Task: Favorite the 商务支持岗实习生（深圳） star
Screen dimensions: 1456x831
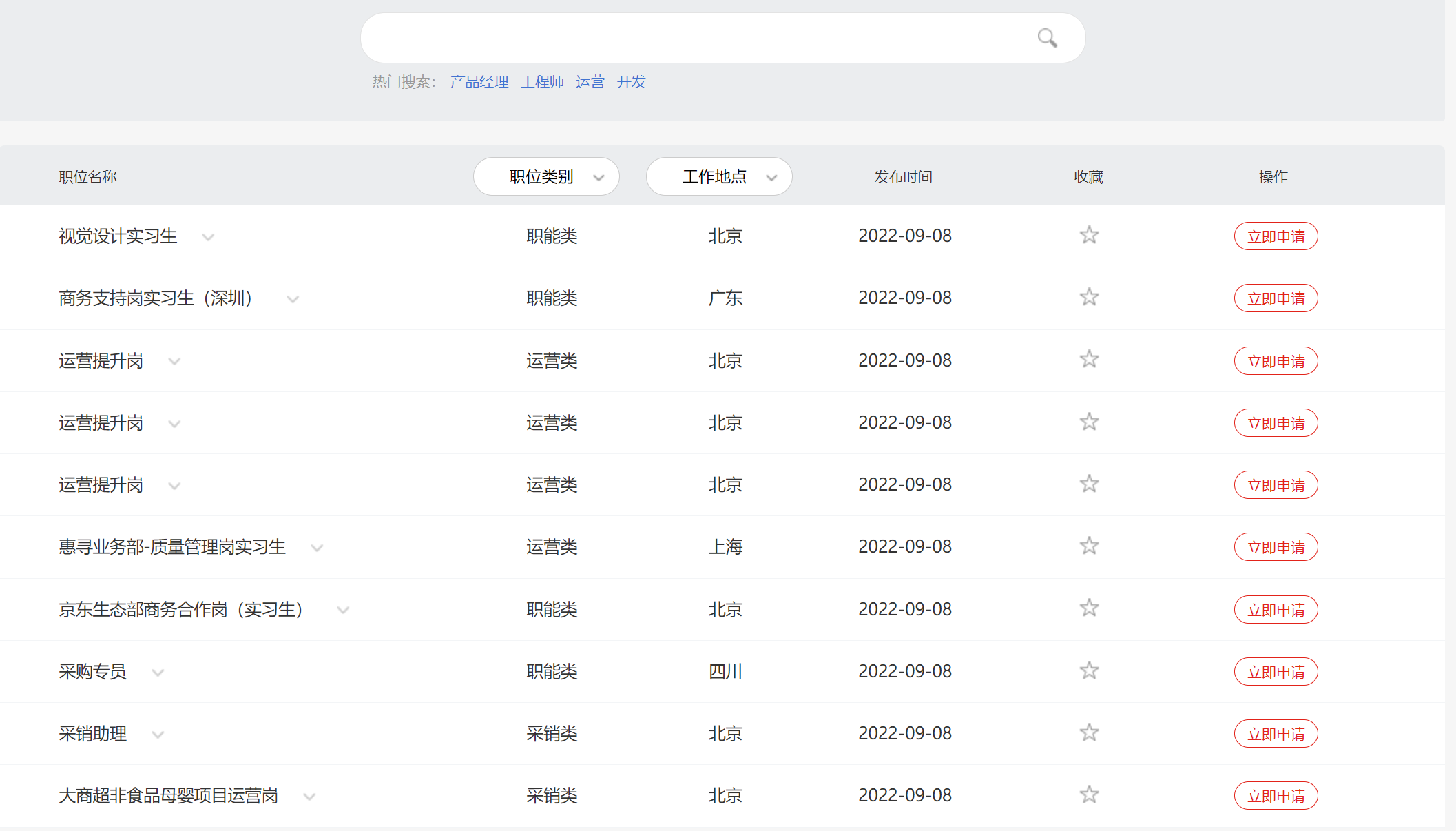Action: (x=1089, y=297)
